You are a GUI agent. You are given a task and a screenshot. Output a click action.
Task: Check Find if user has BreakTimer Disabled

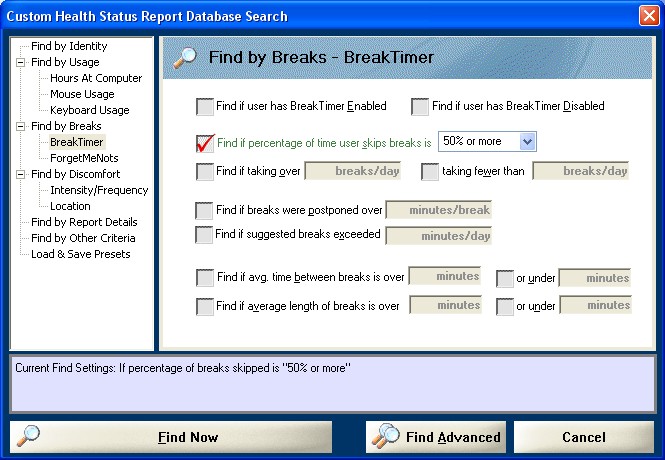420,106
